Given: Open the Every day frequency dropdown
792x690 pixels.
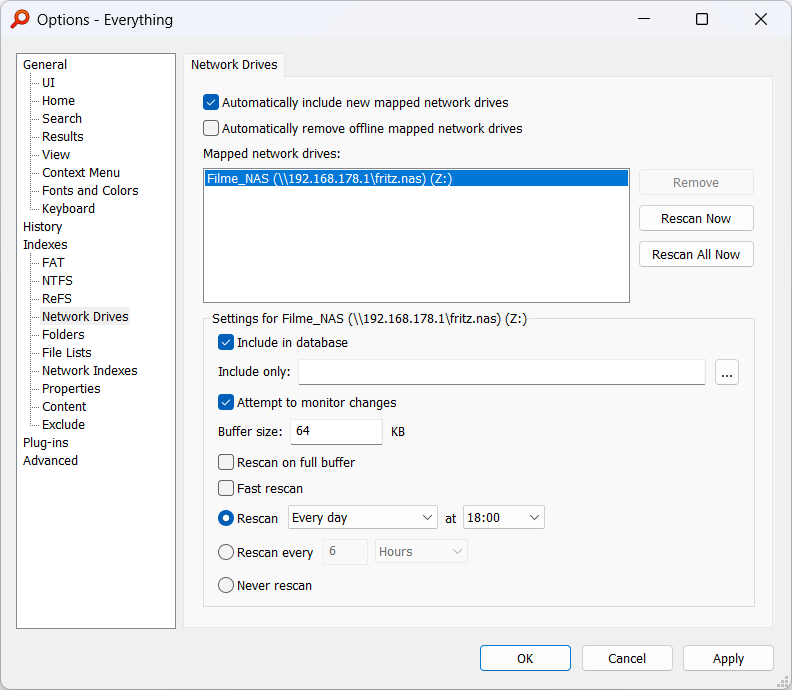Looking at the screenshot, I should click(362, 518).
